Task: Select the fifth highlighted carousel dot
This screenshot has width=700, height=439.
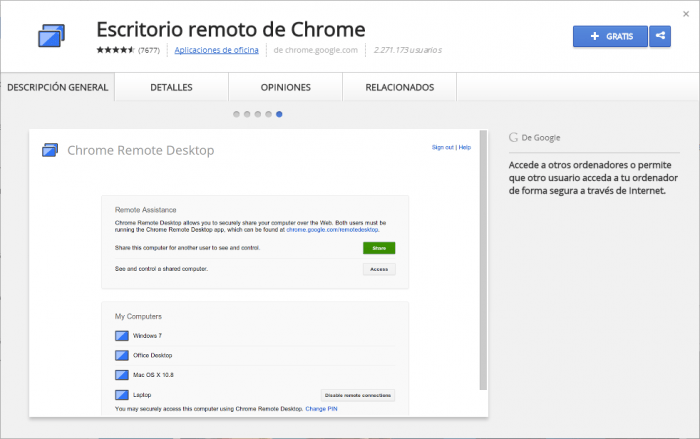Action: click(279, 114)
